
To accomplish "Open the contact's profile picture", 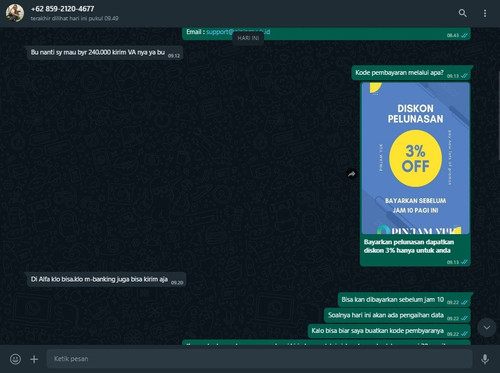I will [x=15, y=13].
